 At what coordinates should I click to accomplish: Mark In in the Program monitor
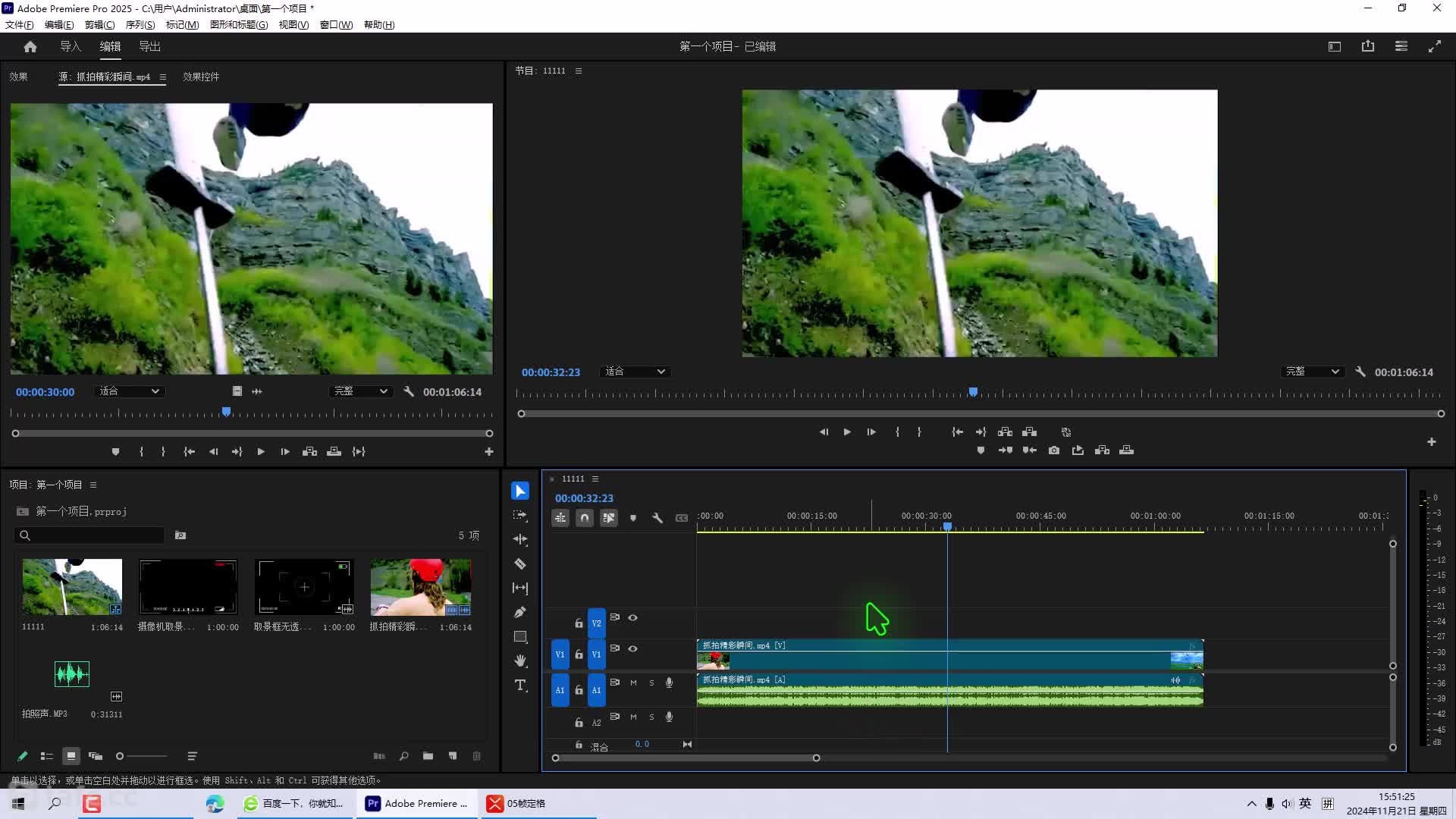tap(897, 432)
